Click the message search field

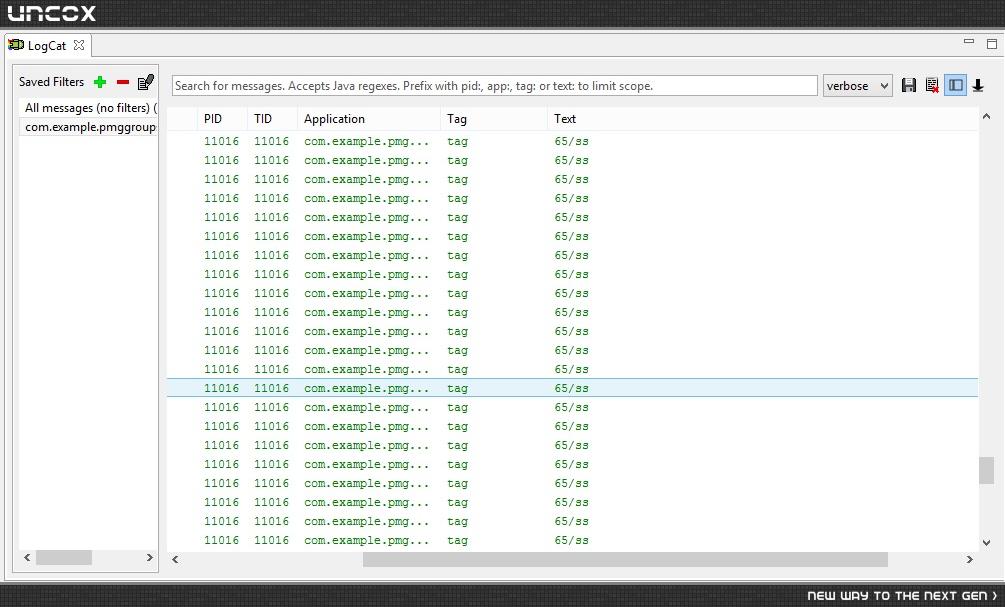coord(495,85)
